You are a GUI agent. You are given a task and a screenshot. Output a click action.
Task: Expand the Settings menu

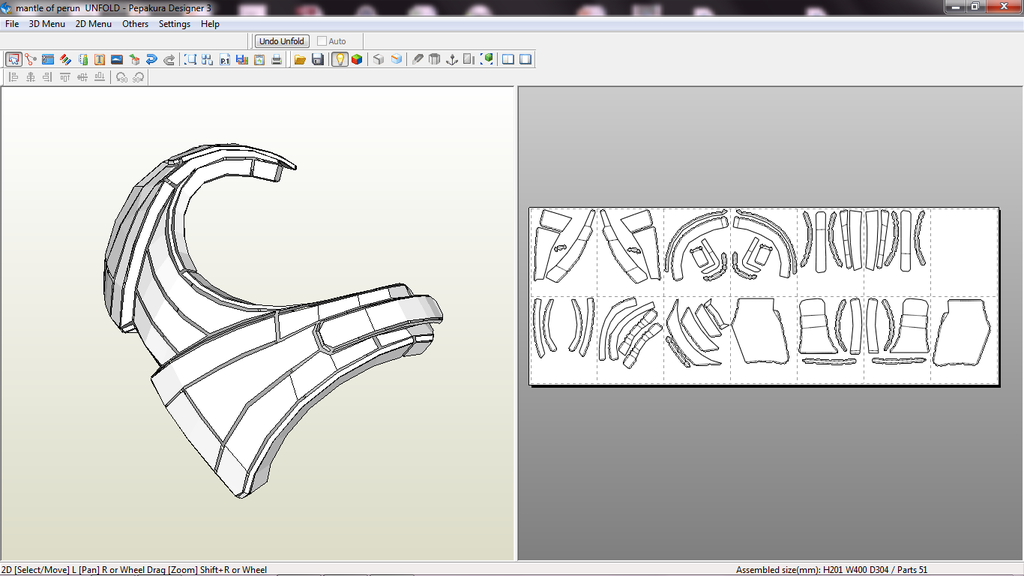coord(174,24)
